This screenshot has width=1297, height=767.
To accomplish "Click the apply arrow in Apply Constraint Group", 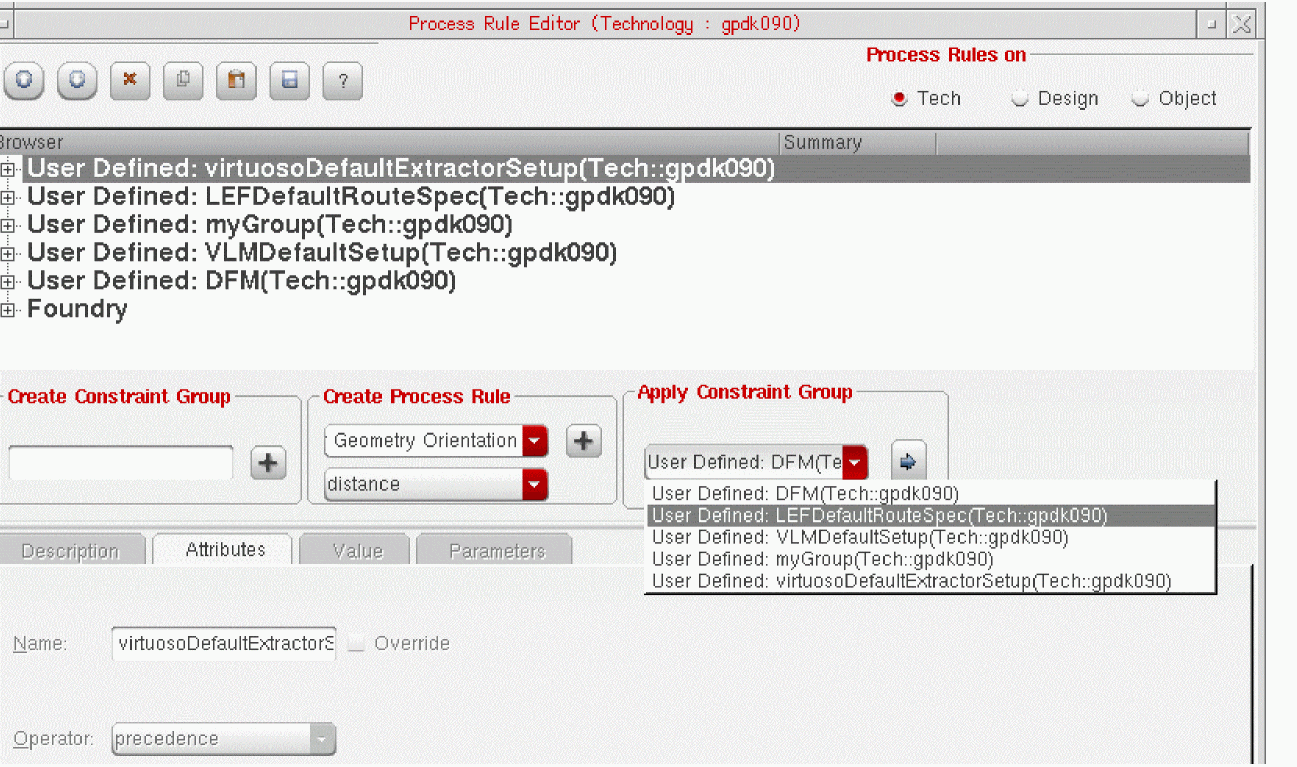I will [x=909, y=462].
